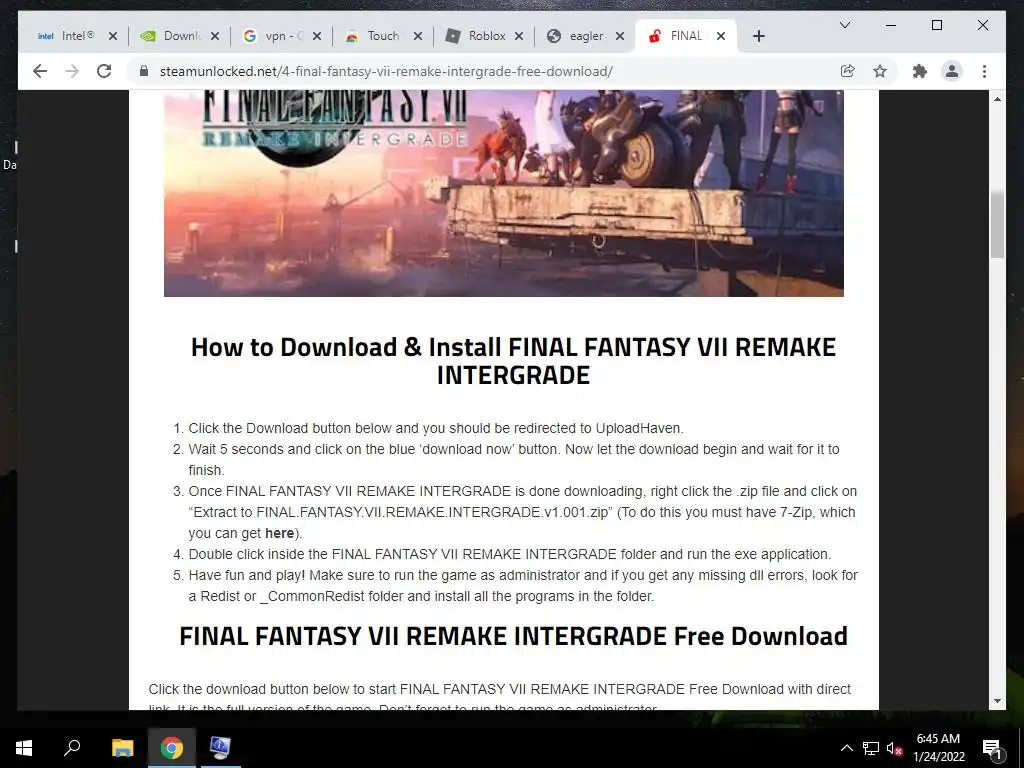Click the monitor app taskbar icon
This screenshot has width=1024, height=768.
(220, 748)
